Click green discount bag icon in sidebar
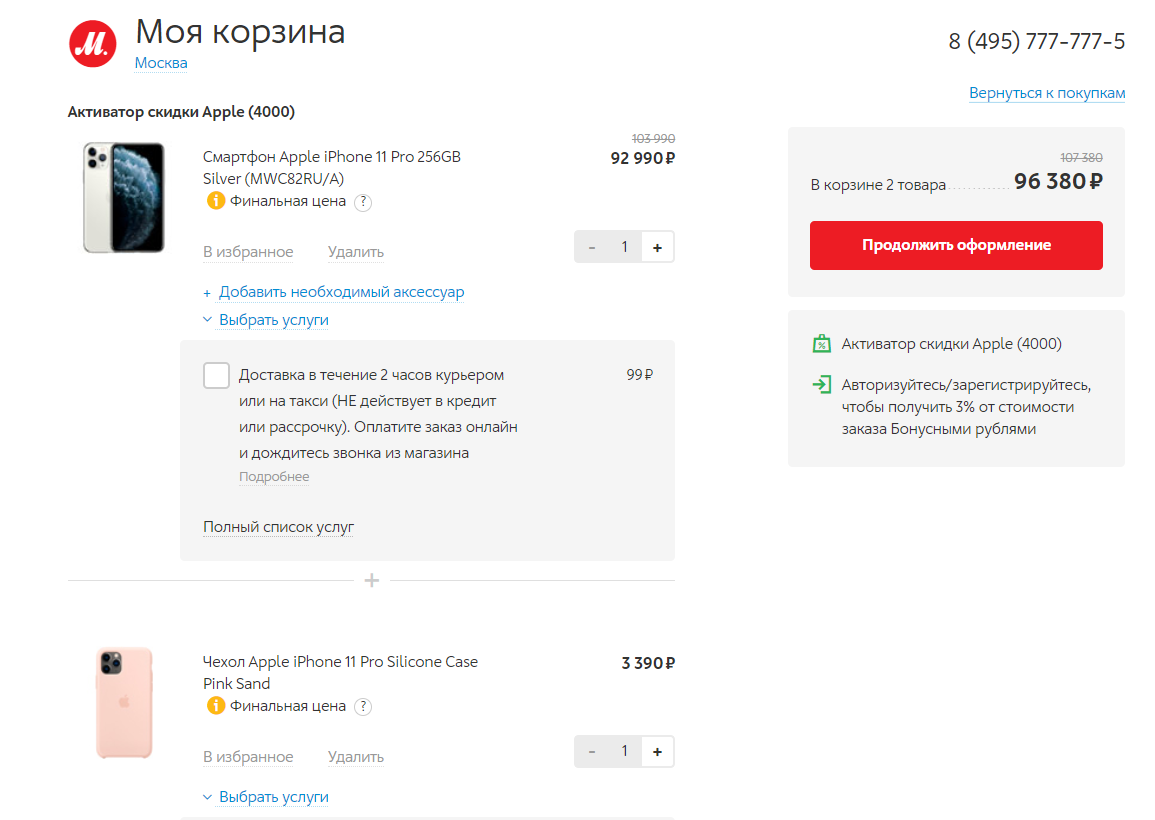 click(x=821, y=344)
